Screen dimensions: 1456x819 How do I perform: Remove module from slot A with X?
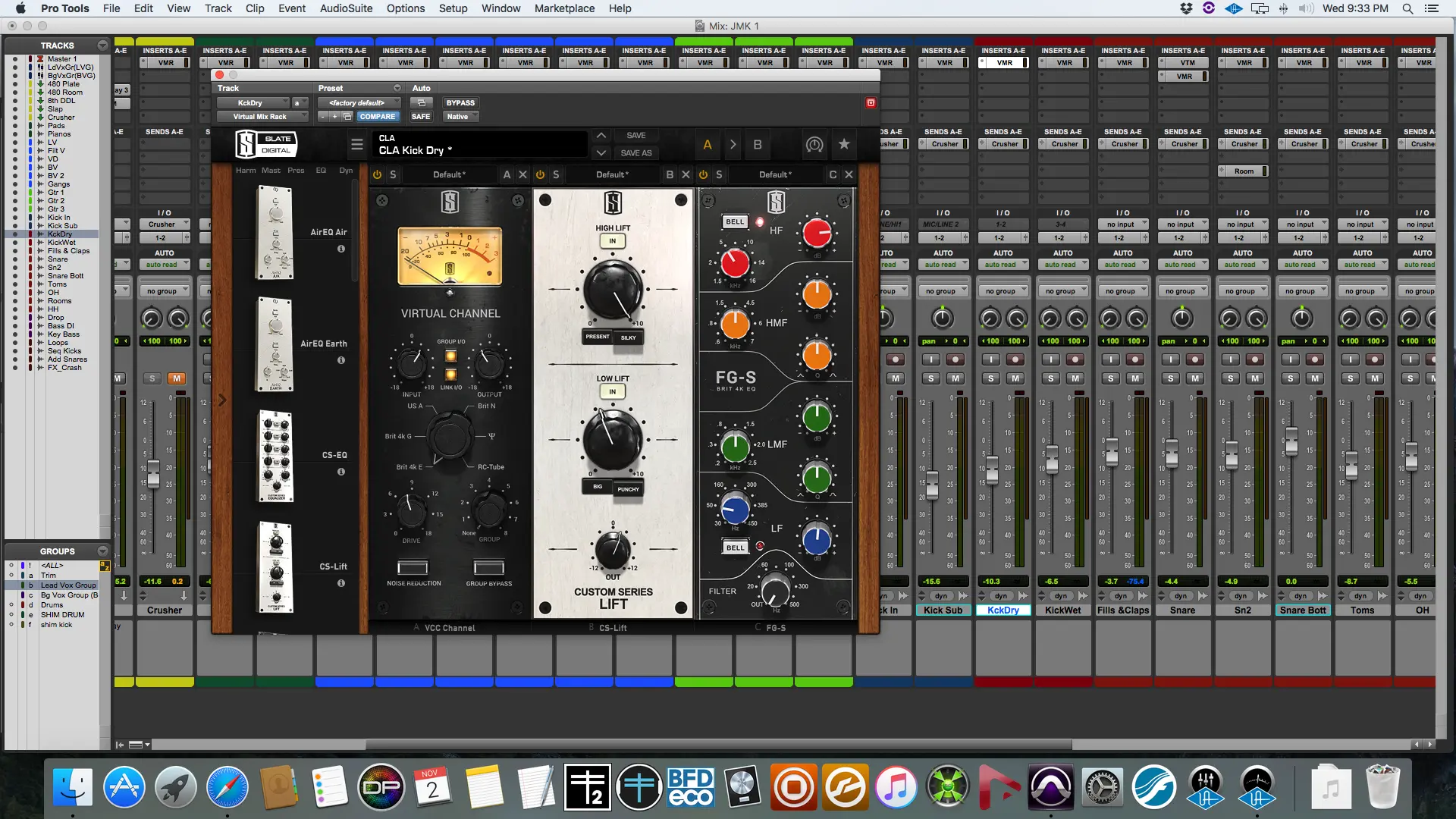click(x=522, y=174)
